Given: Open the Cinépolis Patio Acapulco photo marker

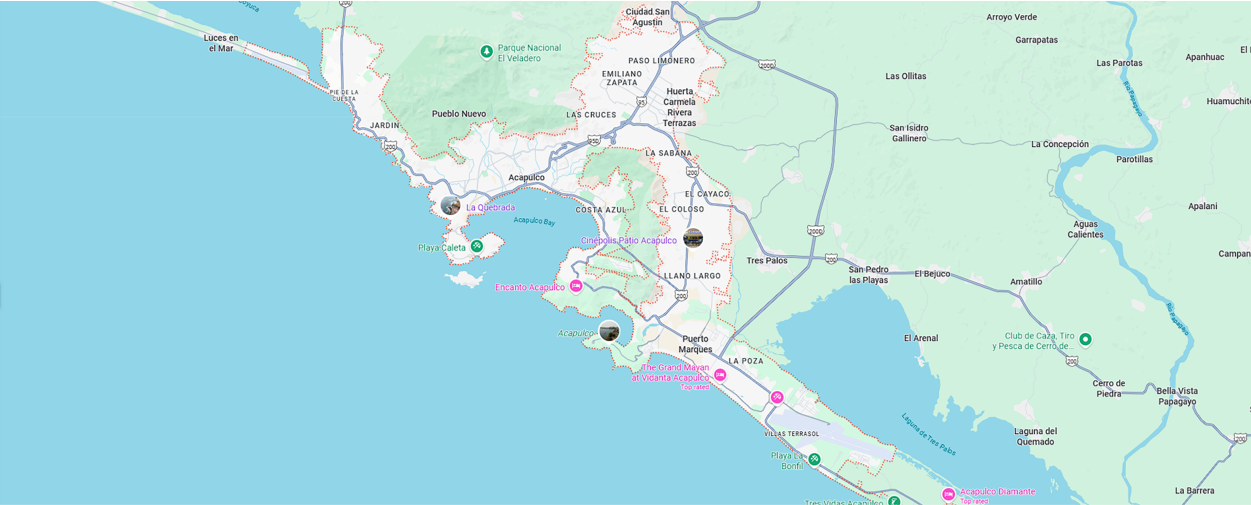Looking at the screenshot, I should [x=693, y=238].
